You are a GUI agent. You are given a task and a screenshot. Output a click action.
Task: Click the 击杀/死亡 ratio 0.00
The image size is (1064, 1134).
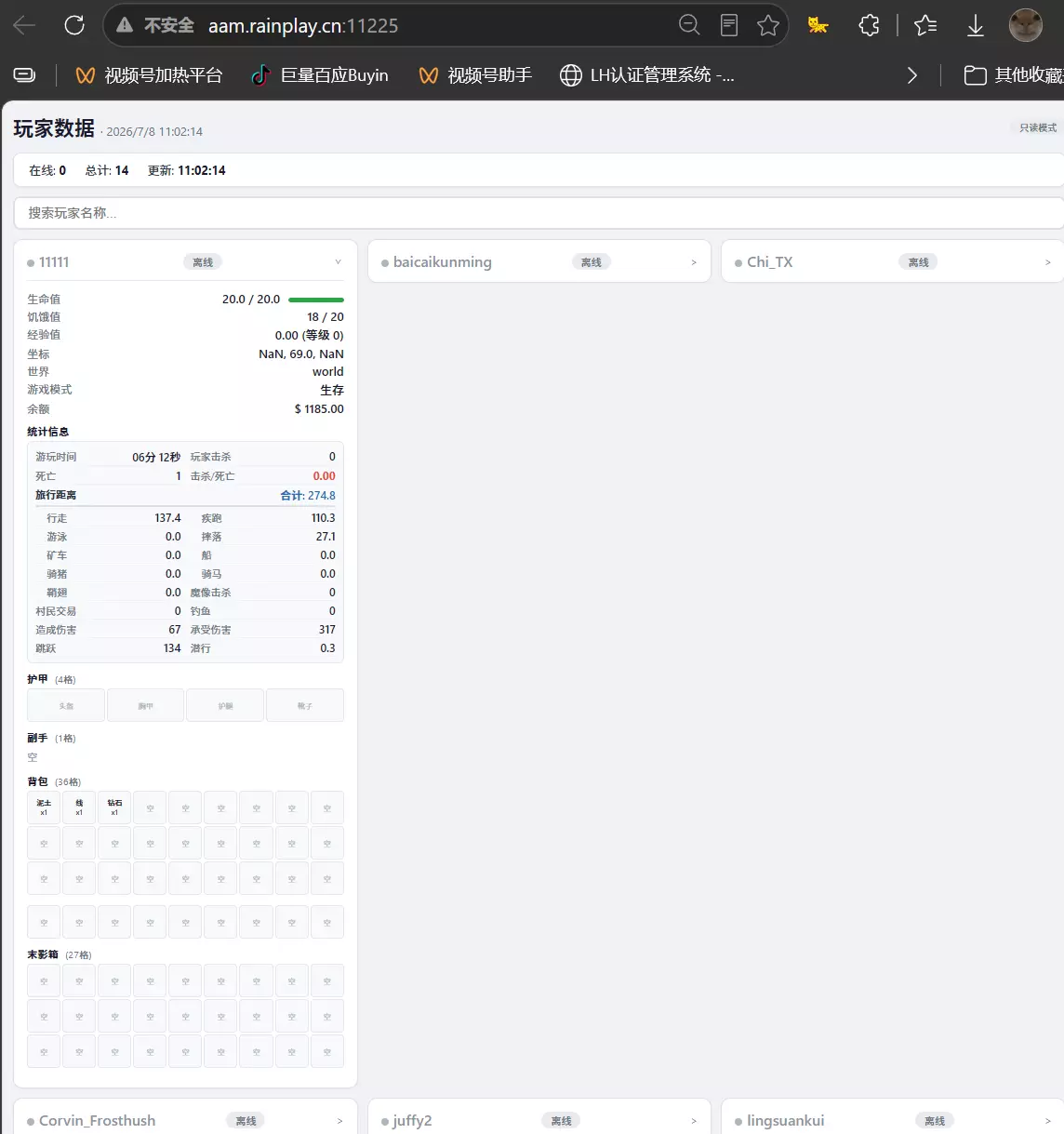[324, 476]
